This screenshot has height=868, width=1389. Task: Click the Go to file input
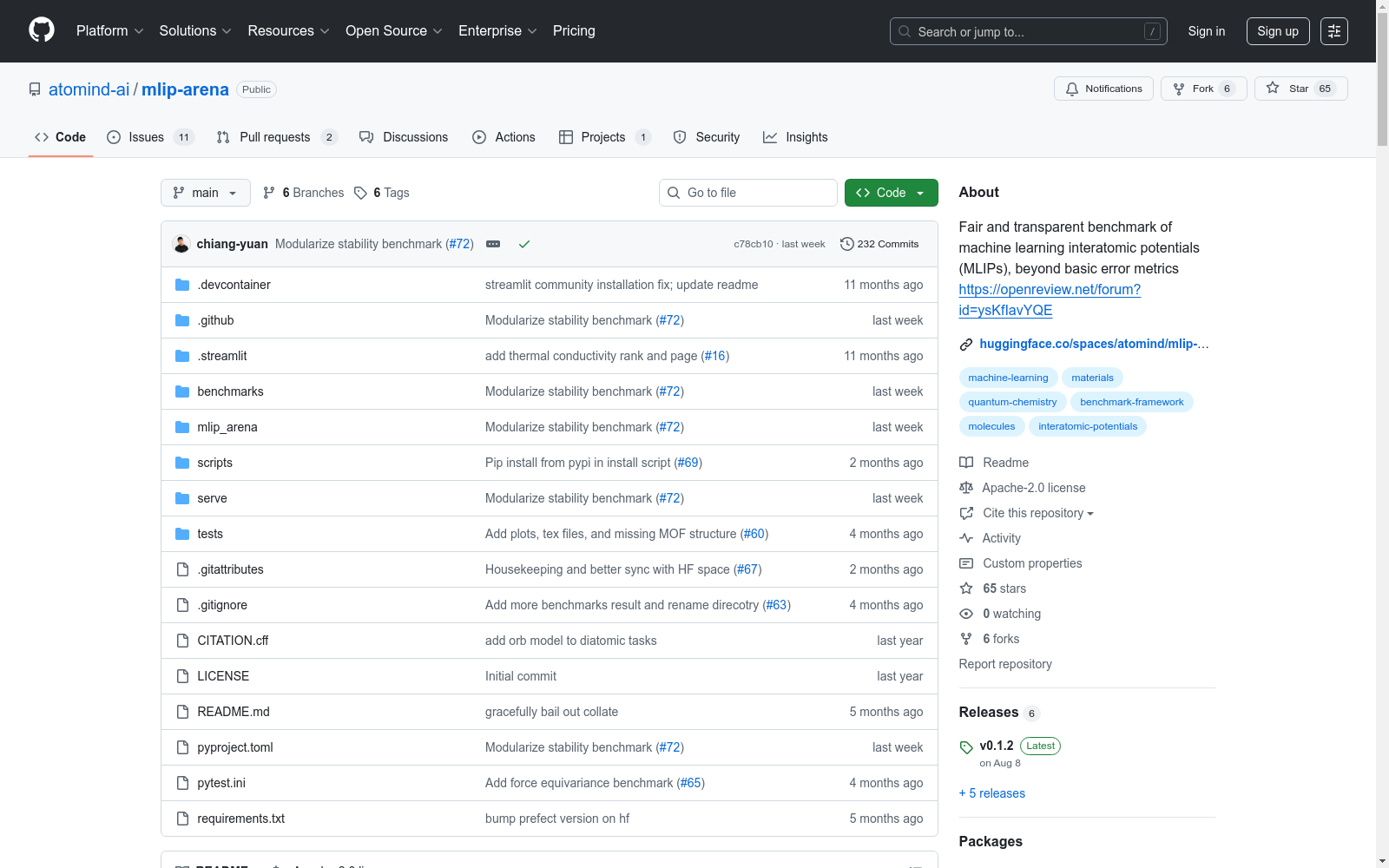pos(748,193)
